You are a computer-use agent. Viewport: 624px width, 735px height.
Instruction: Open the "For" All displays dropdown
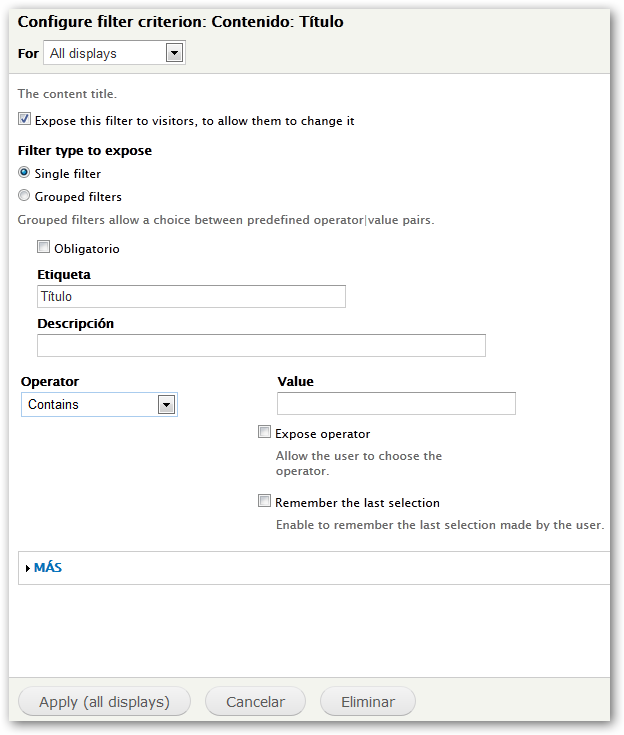104,53
